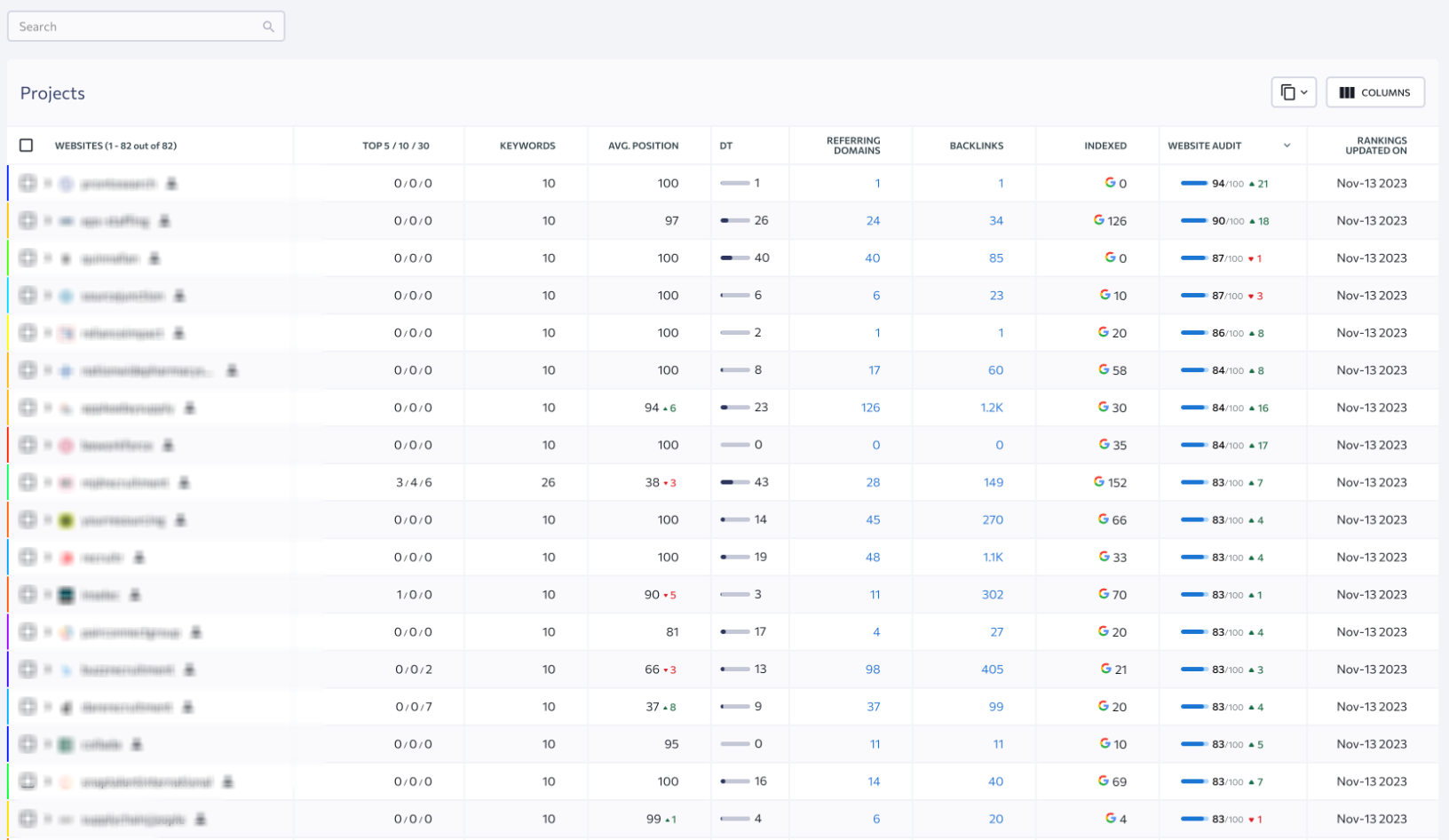This screenshot has height=840, width=1449.
Task: Sort by the Avg. Position column header
Action: pos(643,146)
